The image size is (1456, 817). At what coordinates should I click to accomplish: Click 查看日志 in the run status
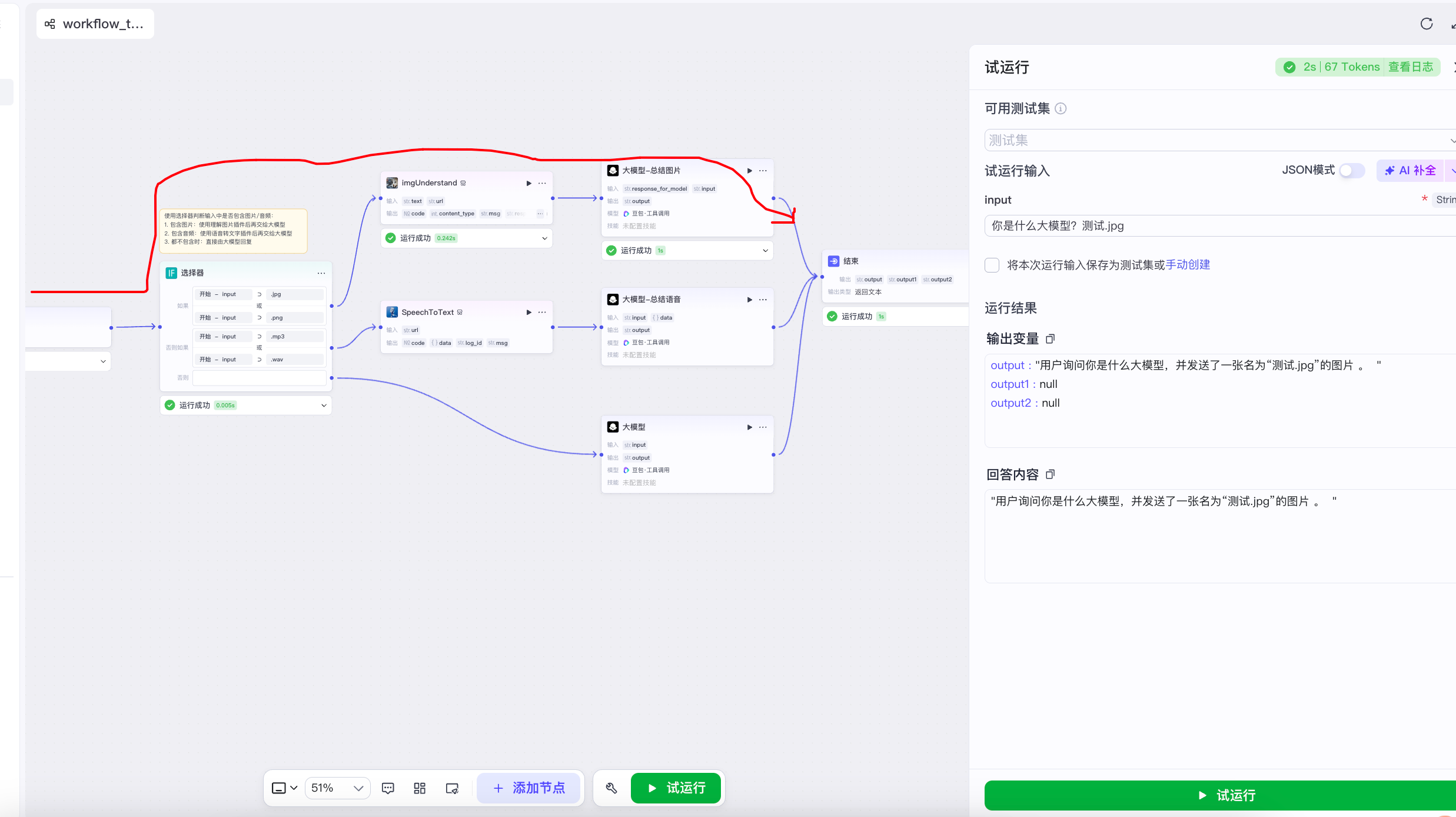pos(1410,67)
